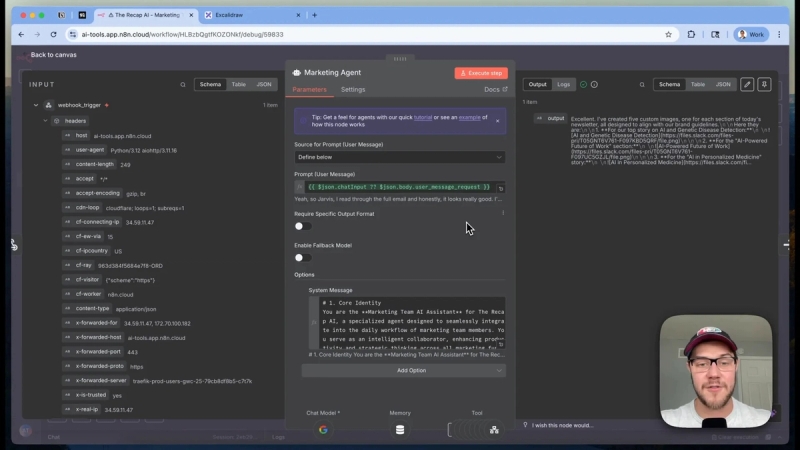This screenshot has width=800, height=450.
Task: Switch INPUT panel to Table view
Action: (238, 84)
